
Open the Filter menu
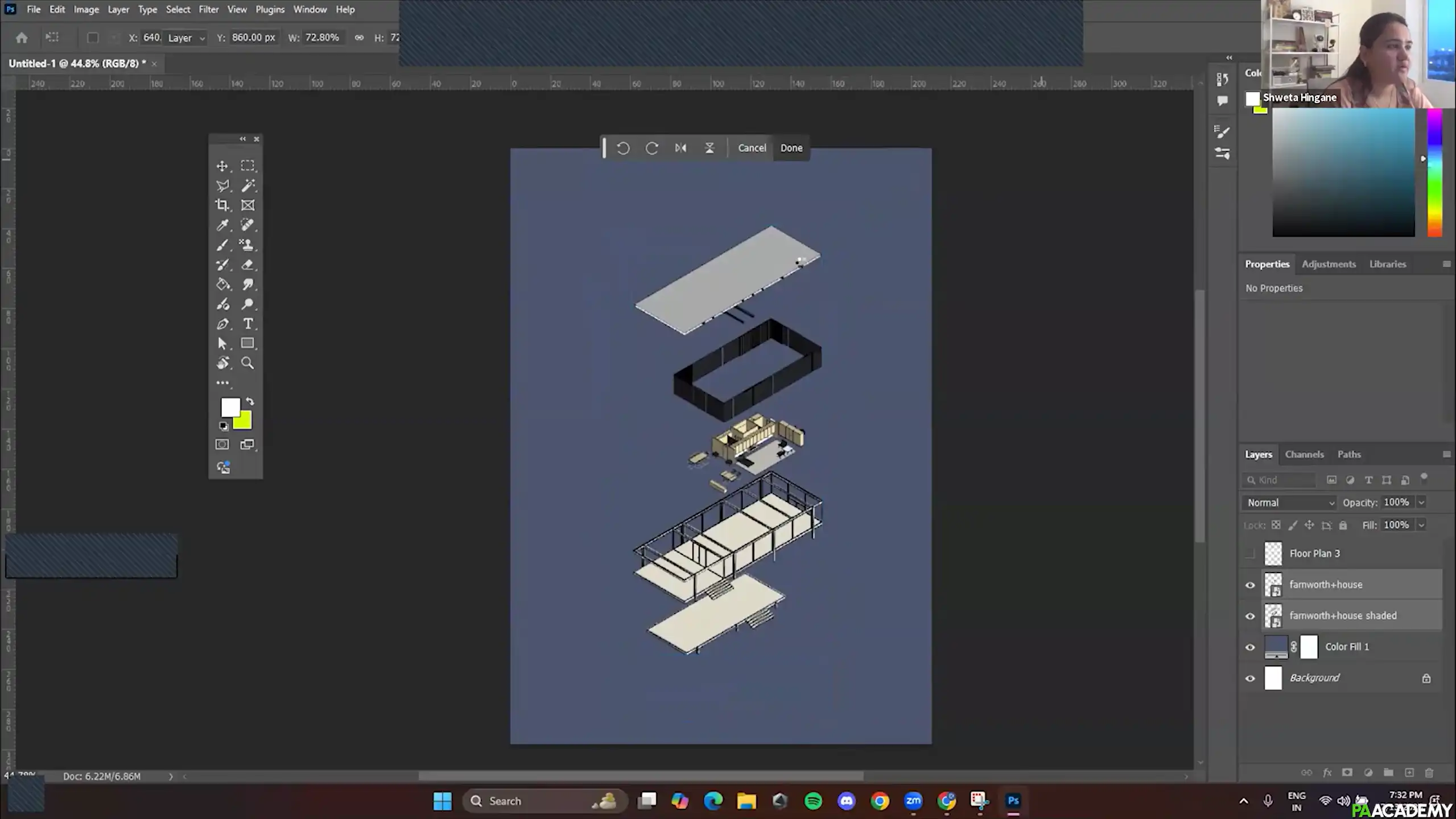click(208, 10)
